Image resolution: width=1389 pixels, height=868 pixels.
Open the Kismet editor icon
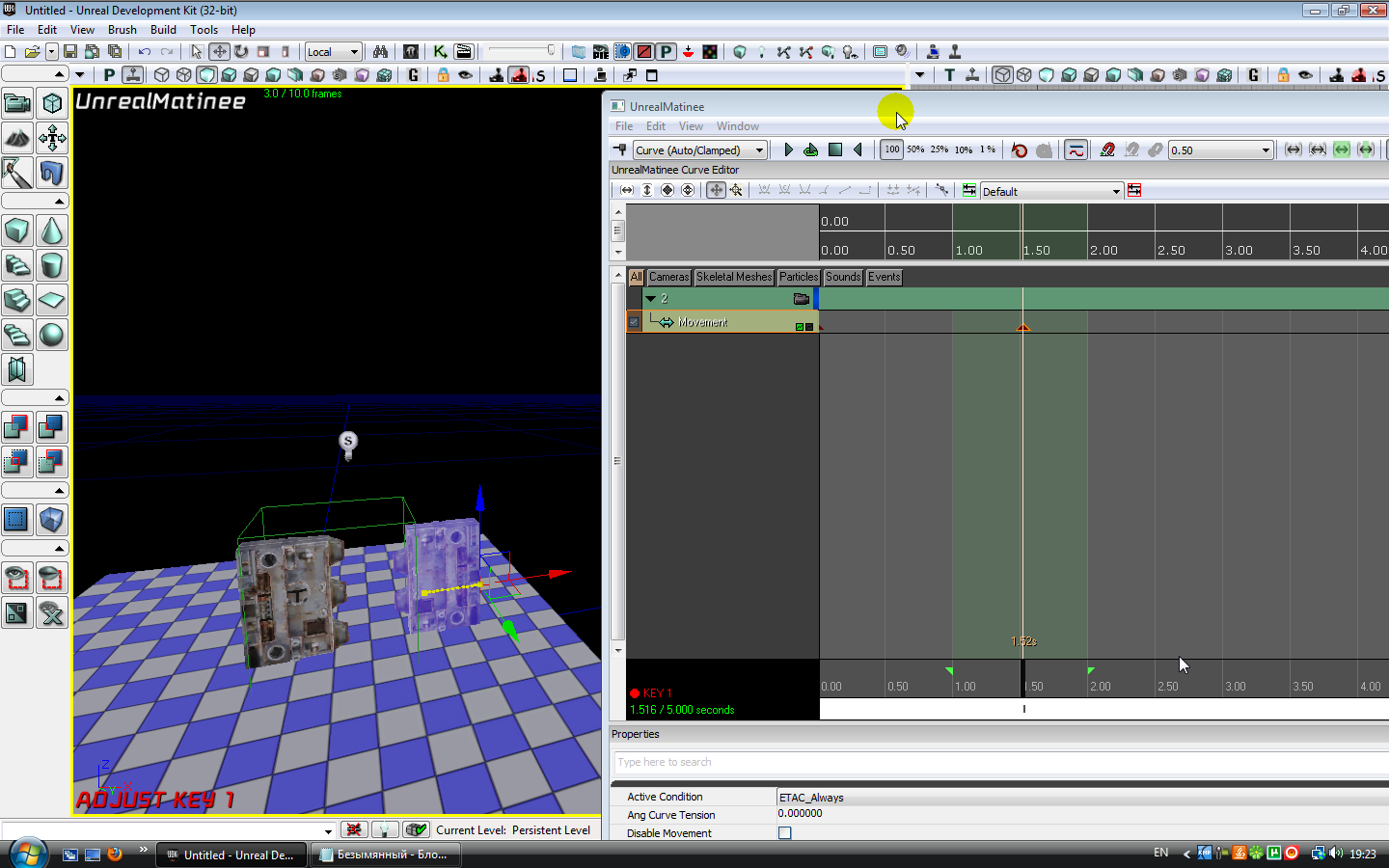pyautogui.click(x=440, y=52)
